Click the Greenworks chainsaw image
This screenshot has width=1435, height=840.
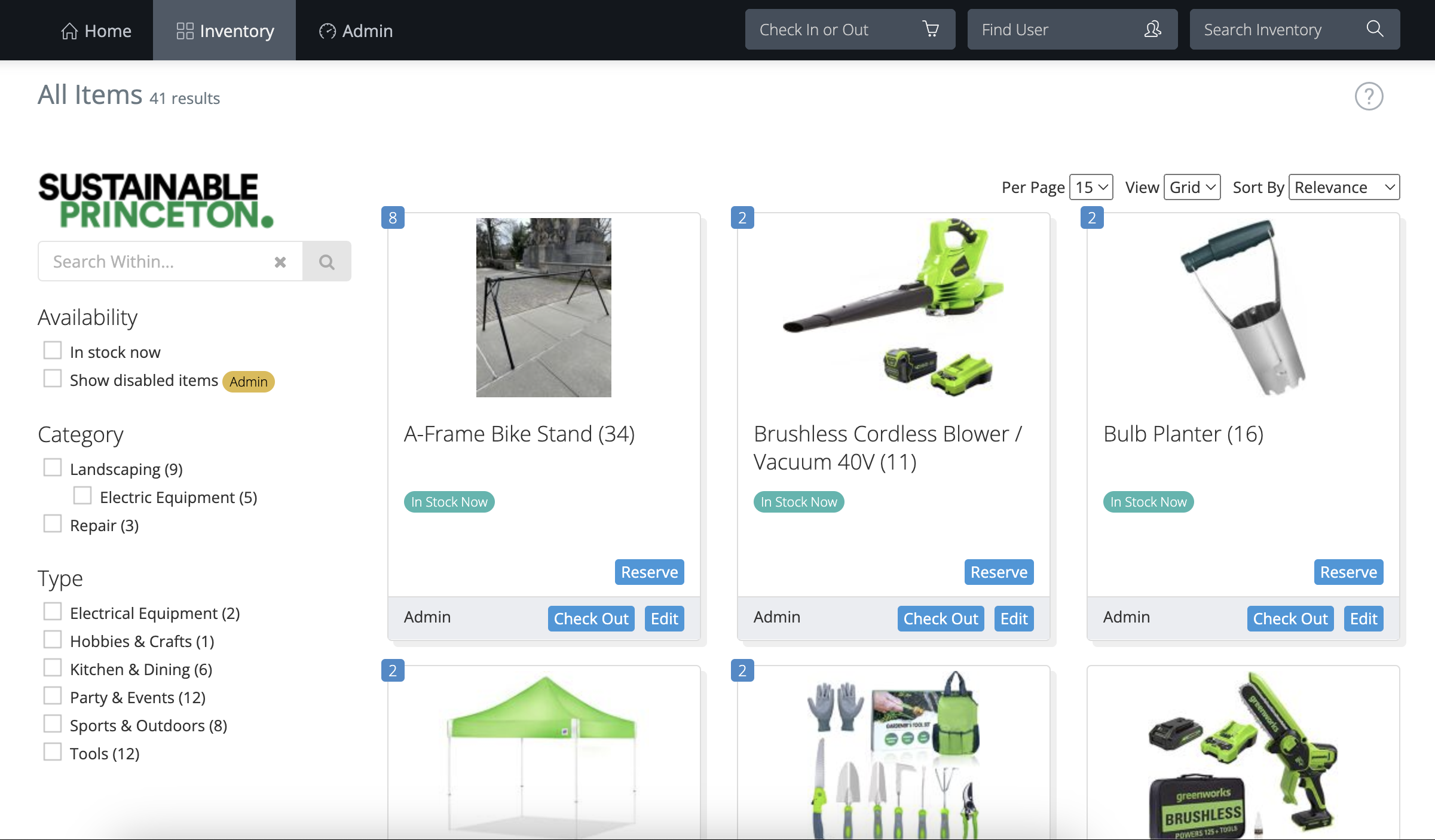[x=1243, y=755]
